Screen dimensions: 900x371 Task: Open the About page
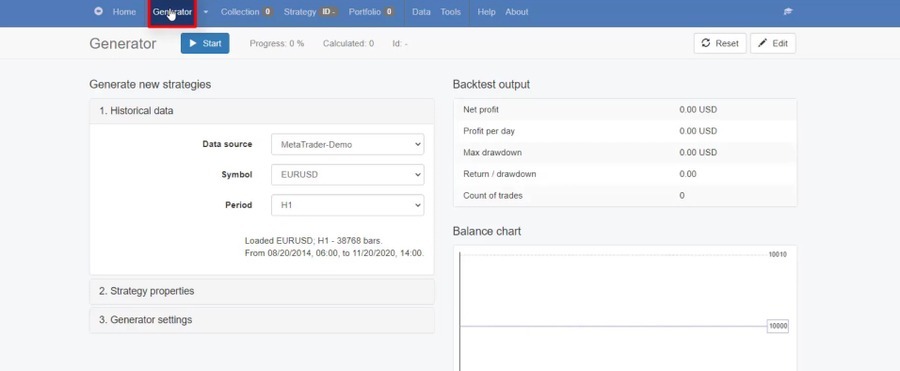(517, 11)
